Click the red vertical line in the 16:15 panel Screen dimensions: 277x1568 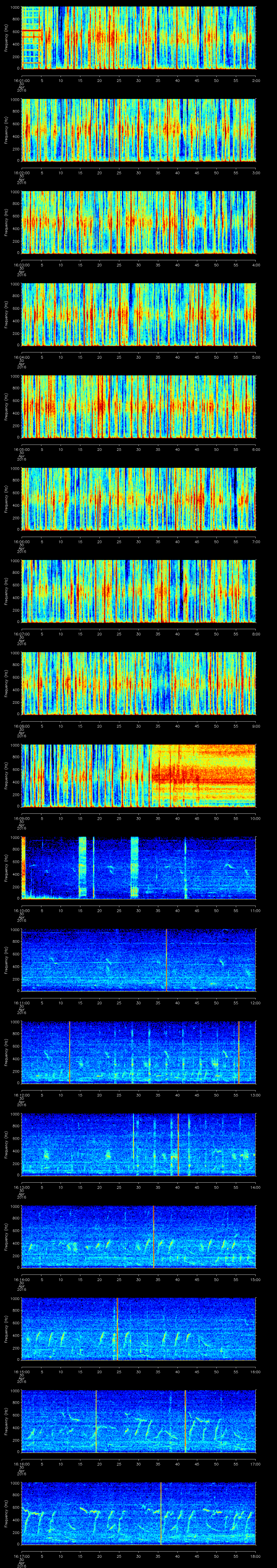click(117, 1329)
